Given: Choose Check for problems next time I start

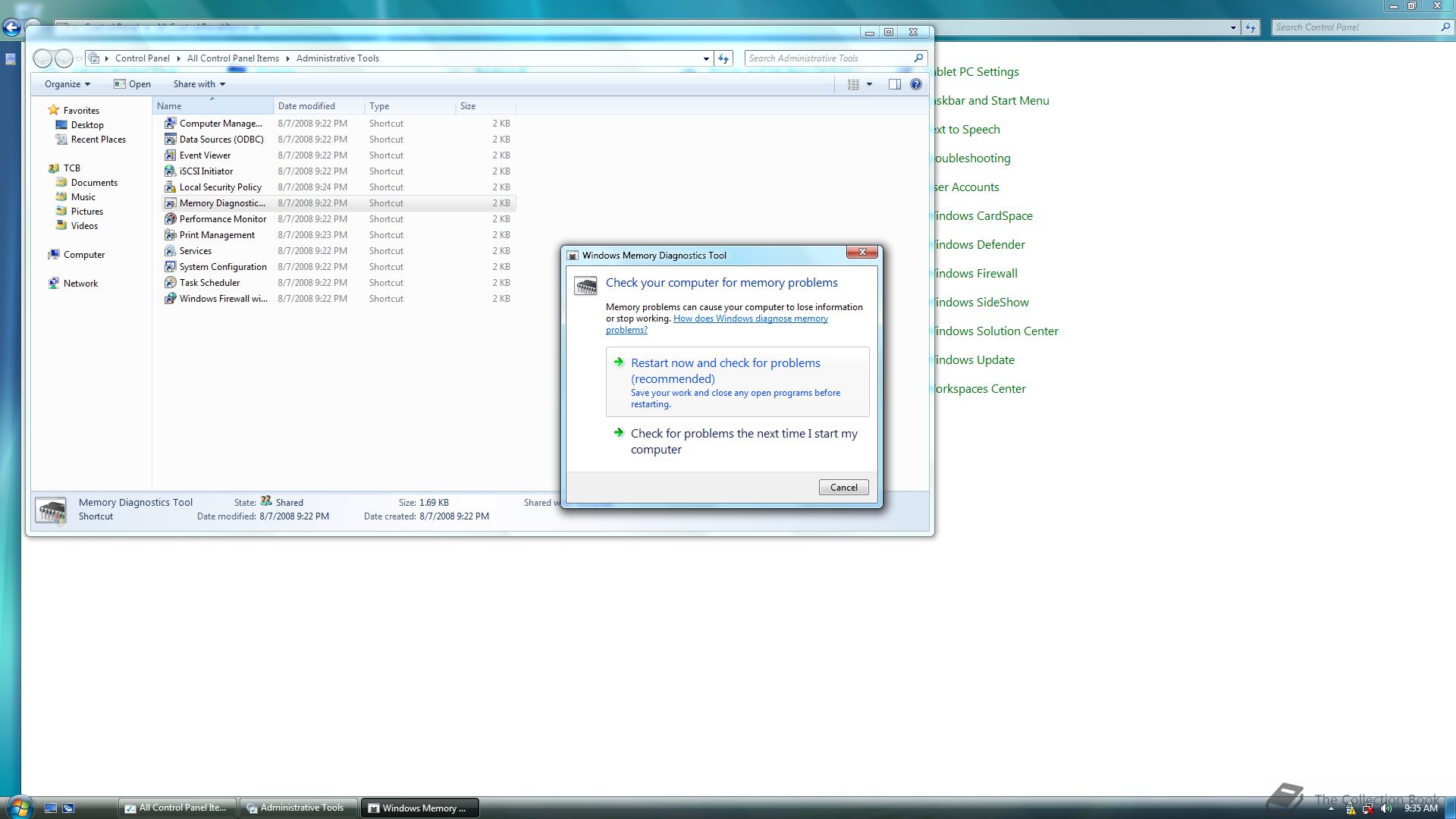Looking at the screenshot, I should 737,441.
